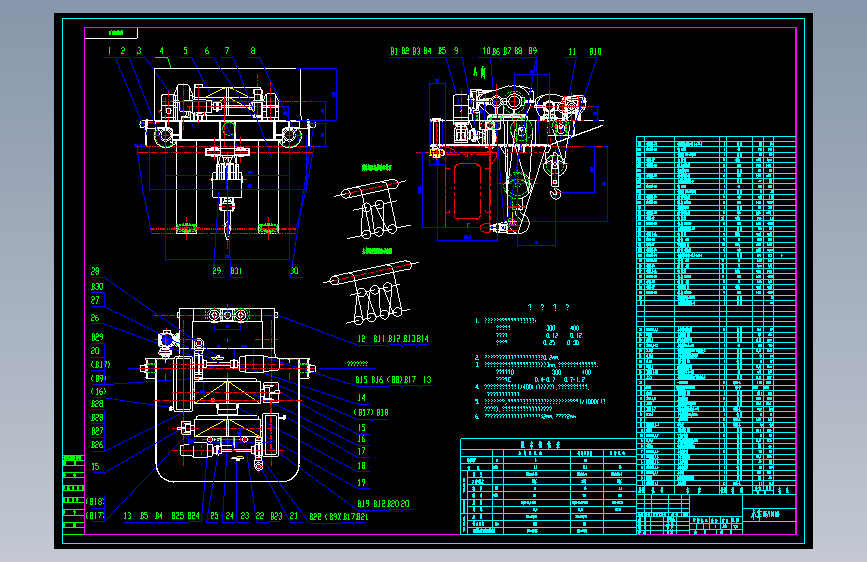Screen dimensions: 867x562
Task: Click the (B18) callout label
Action: (95, 502)
